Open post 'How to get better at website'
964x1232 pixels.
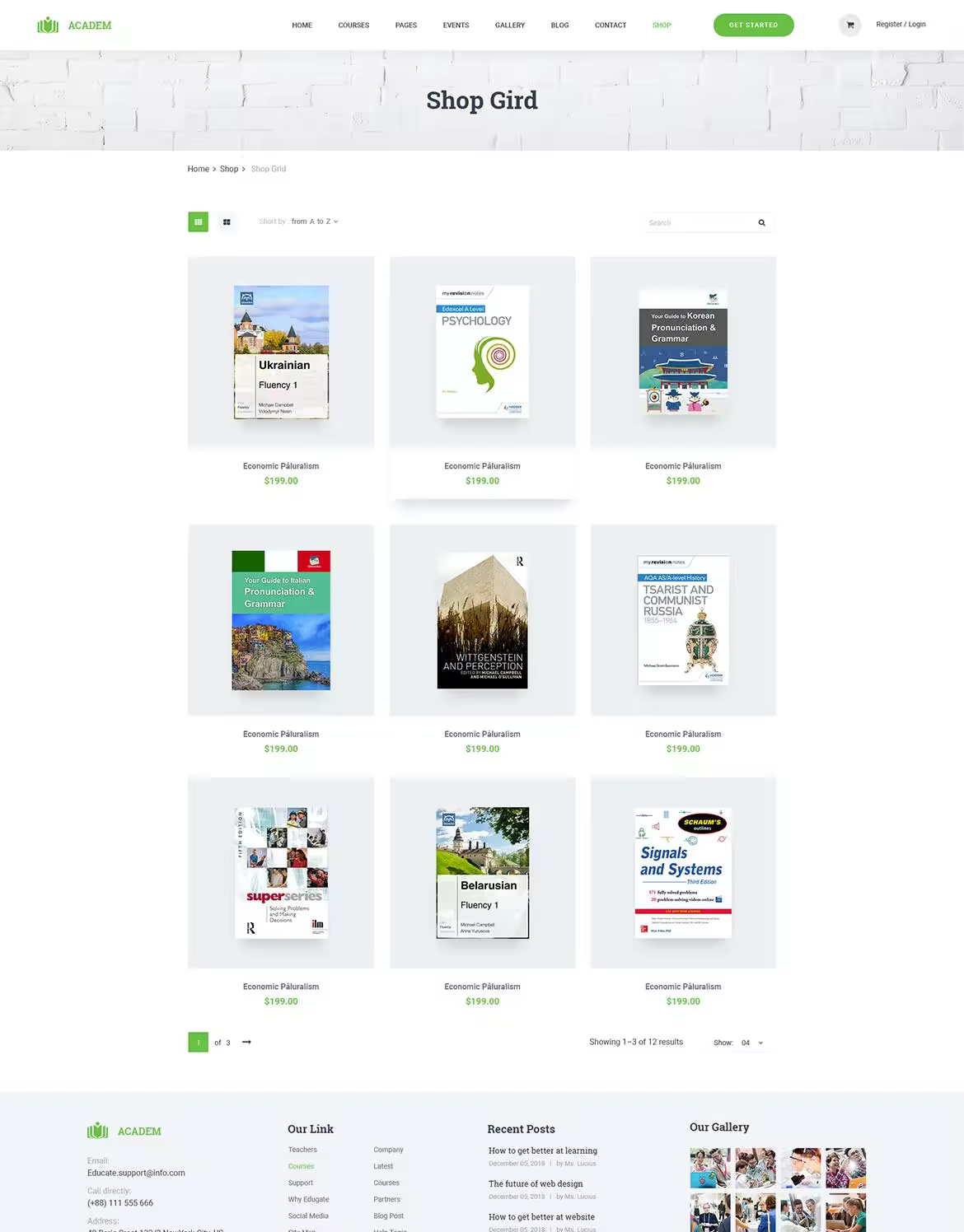coord(541,1216)
